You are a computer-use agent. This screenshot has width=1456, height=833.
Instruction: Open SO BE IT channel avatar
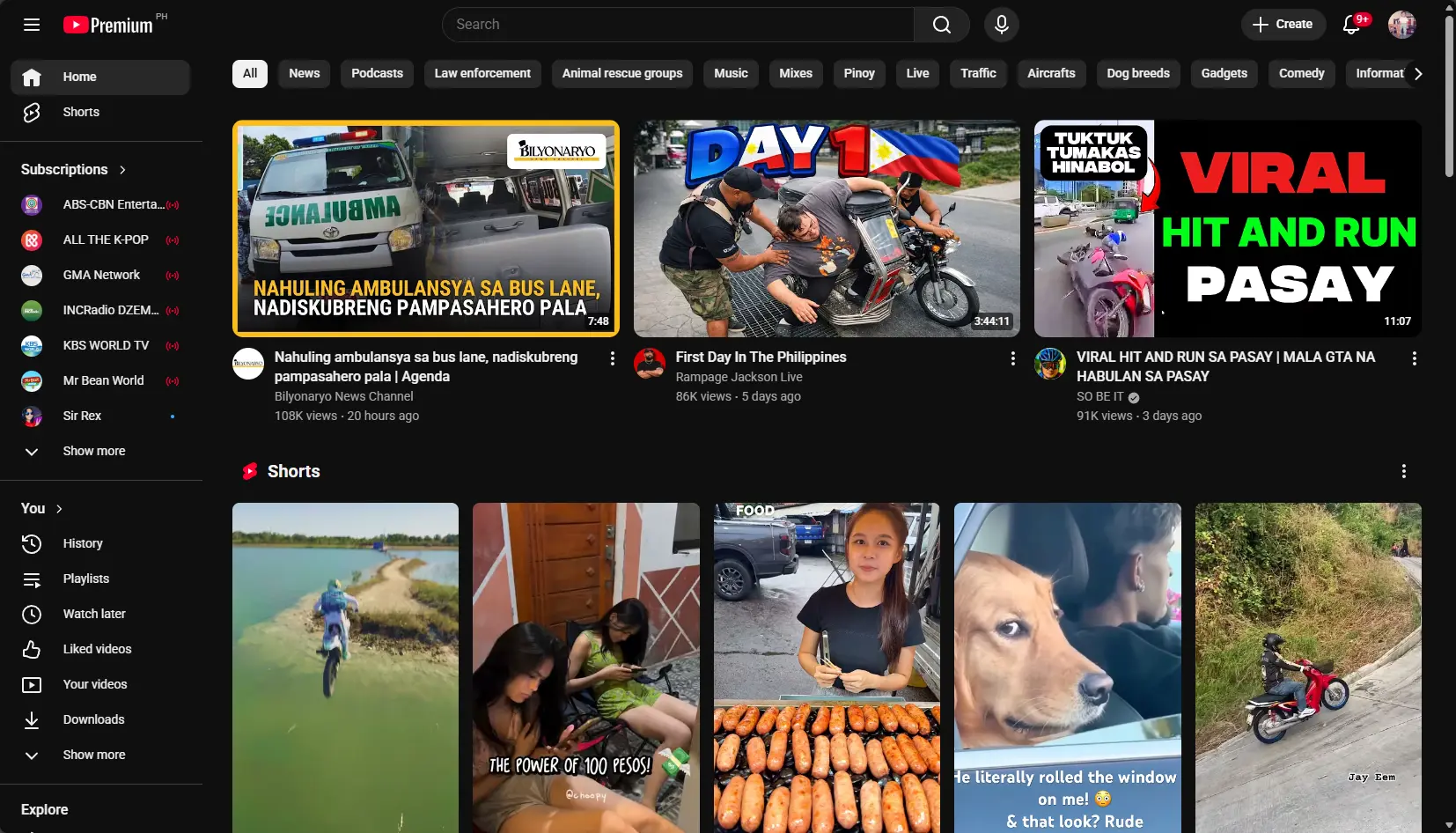1050,364
